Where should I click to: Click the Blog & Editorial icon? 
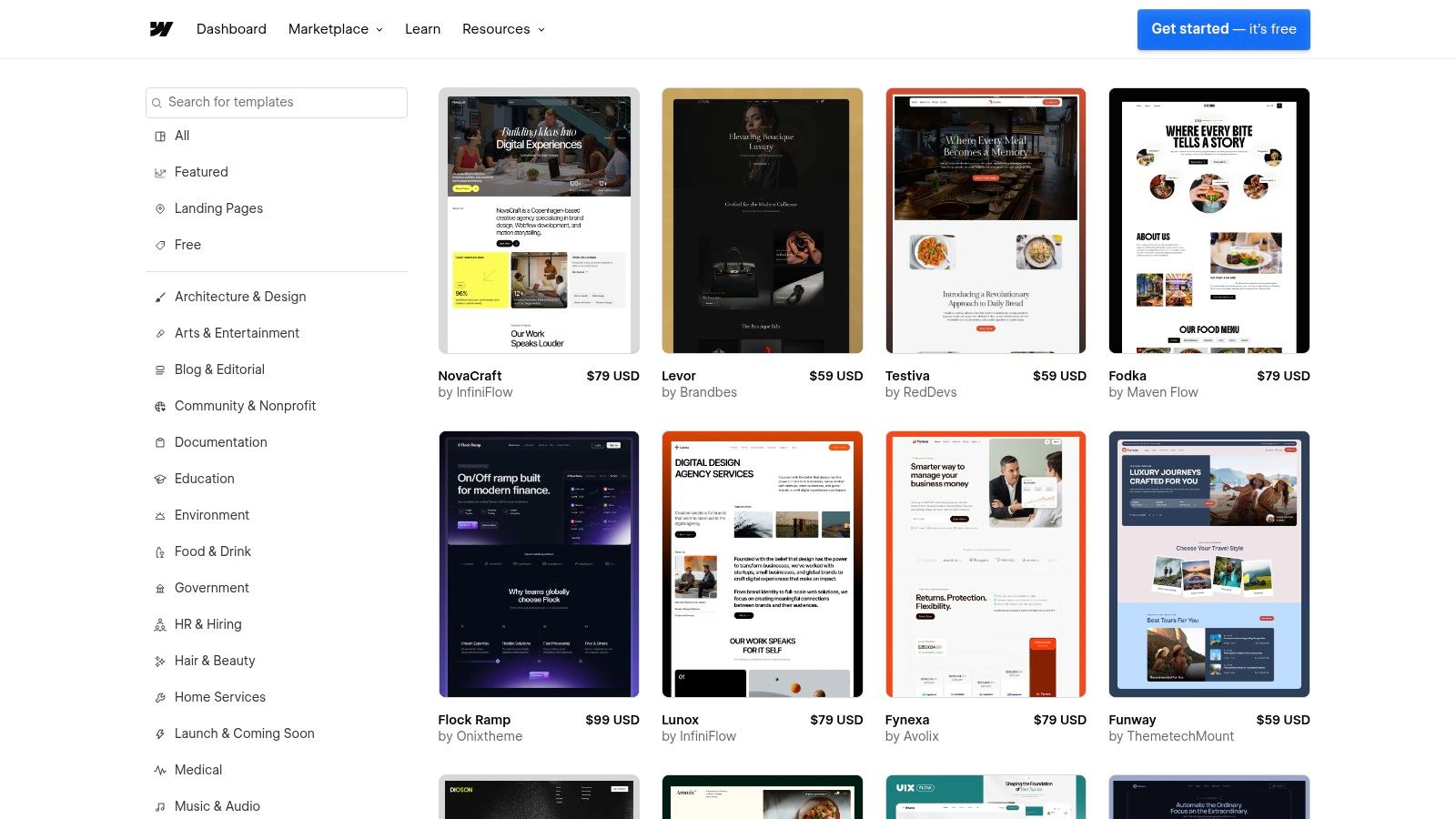160,370
